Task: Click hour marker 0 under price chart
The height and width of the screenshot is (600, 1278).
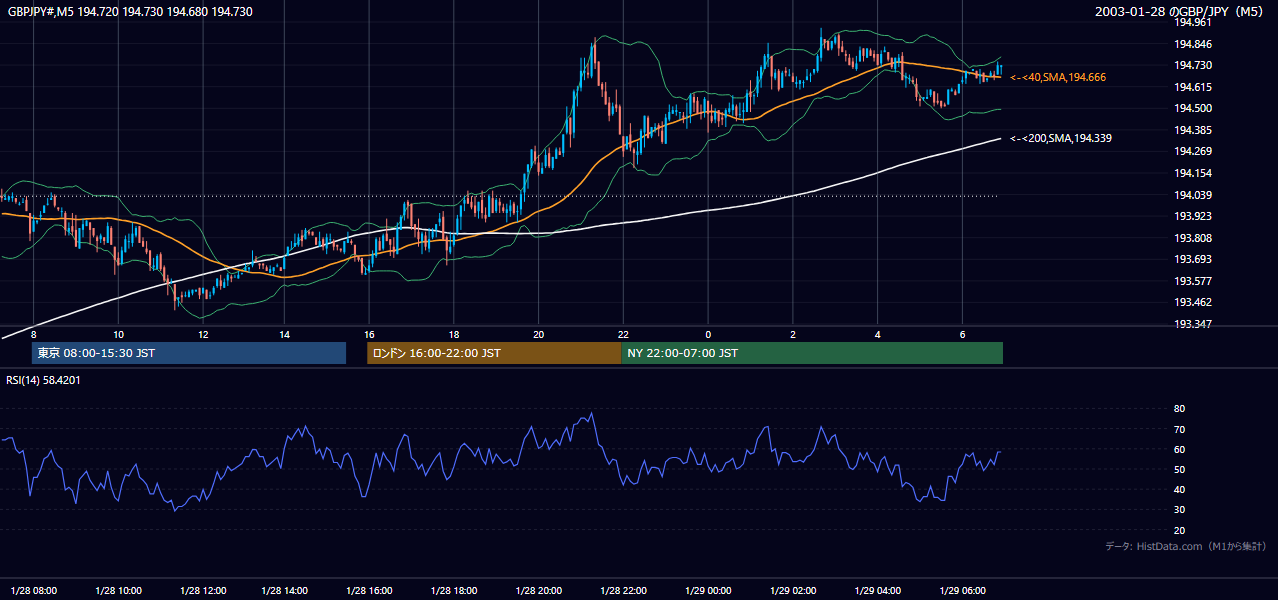Action: pos(708,334)
